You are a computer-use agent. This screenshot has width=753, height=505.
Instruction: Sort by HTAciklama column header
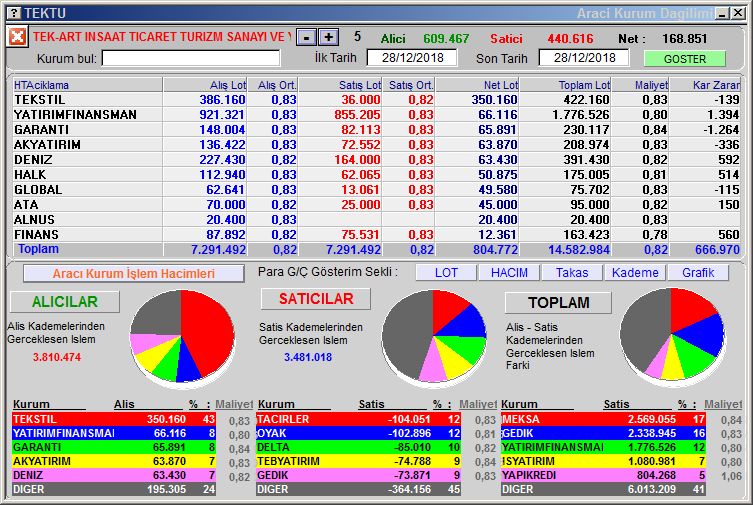(87, 85)
